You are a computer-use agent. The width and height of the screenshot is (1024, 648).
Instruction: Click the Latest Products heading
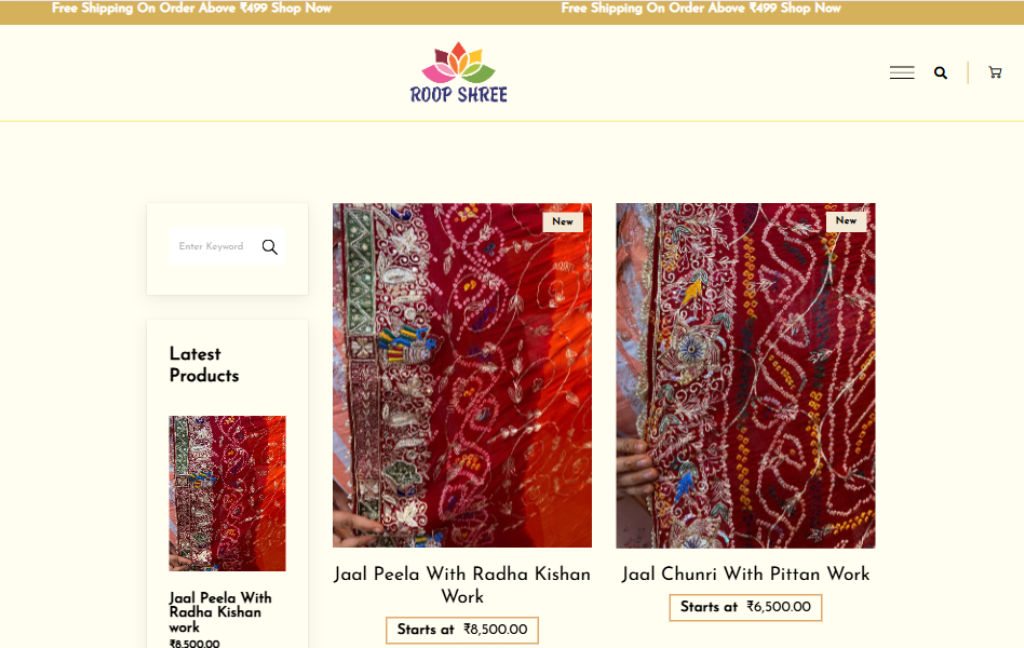pos(204,364)
